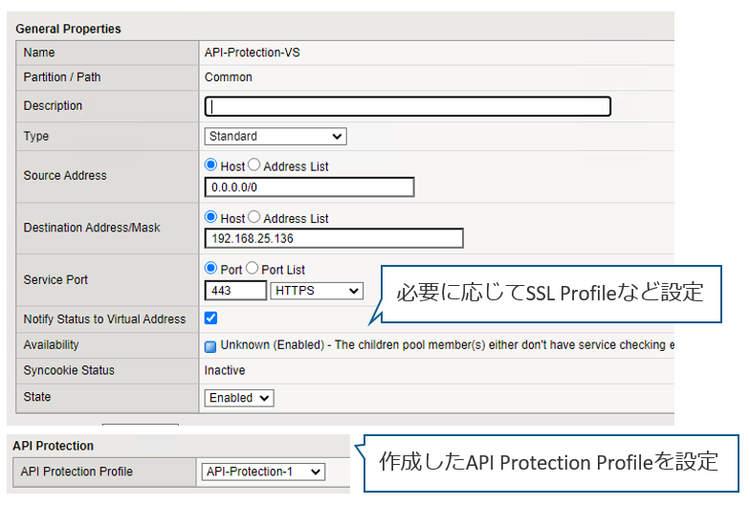Click the blue Availability status icon
Image resolution: width=750 pixels, height=505 pixels.
[211, 346]
